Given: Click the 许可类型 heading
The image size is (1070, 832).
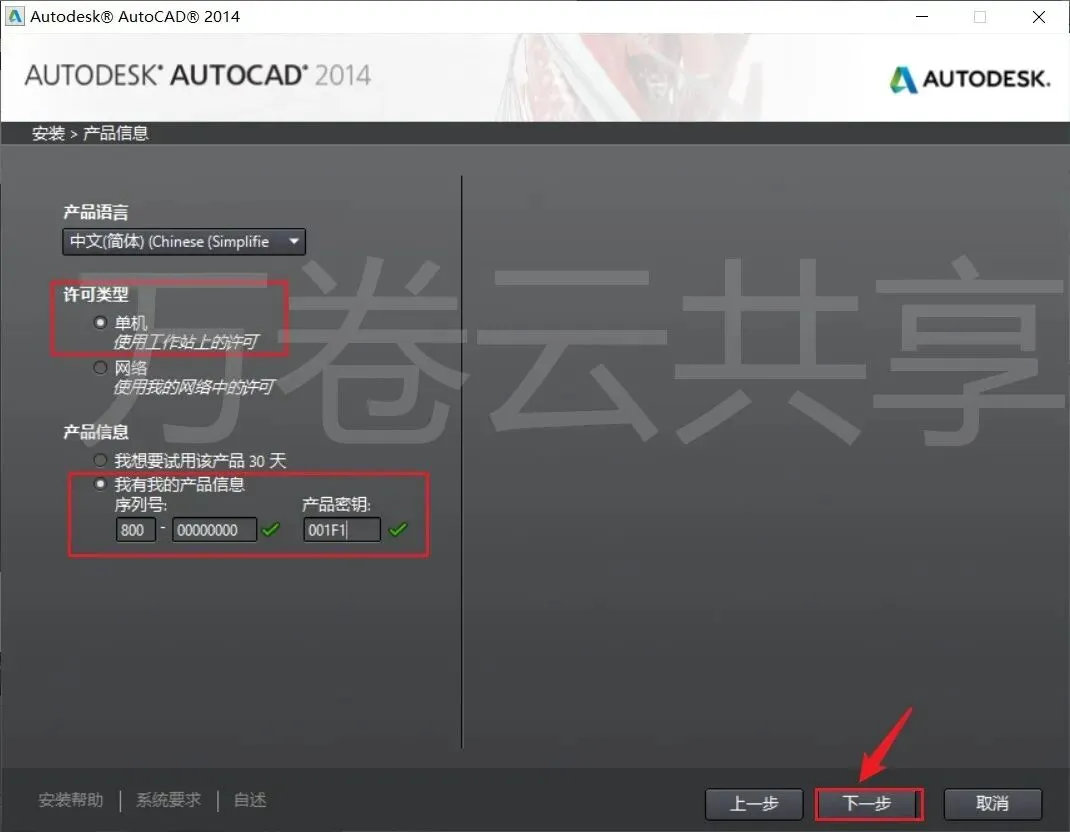Looking at the screenshot, I should [x=96, y=295].
